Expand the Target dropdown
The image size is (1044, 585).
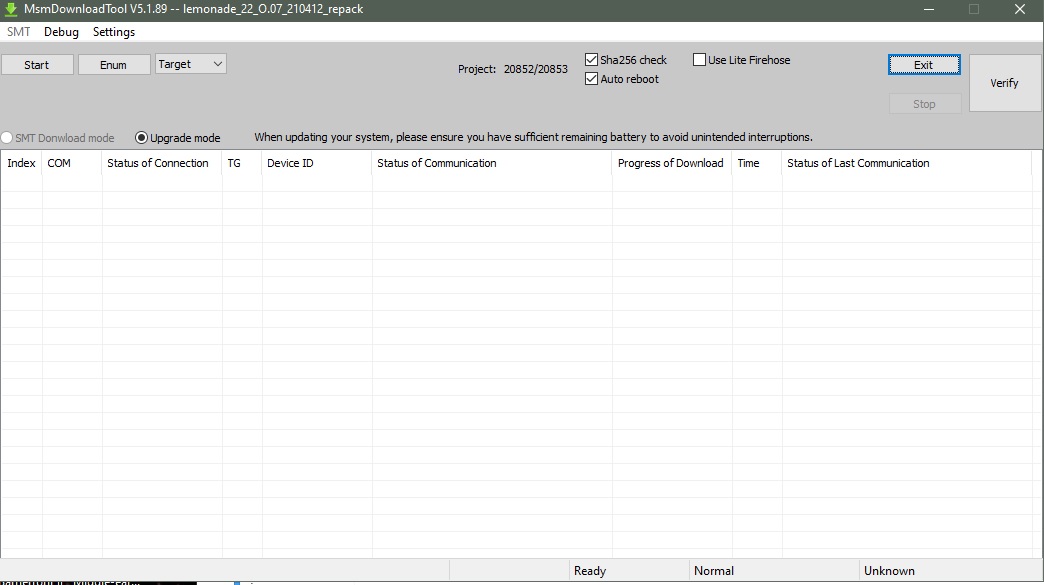(x=191, y=64)
